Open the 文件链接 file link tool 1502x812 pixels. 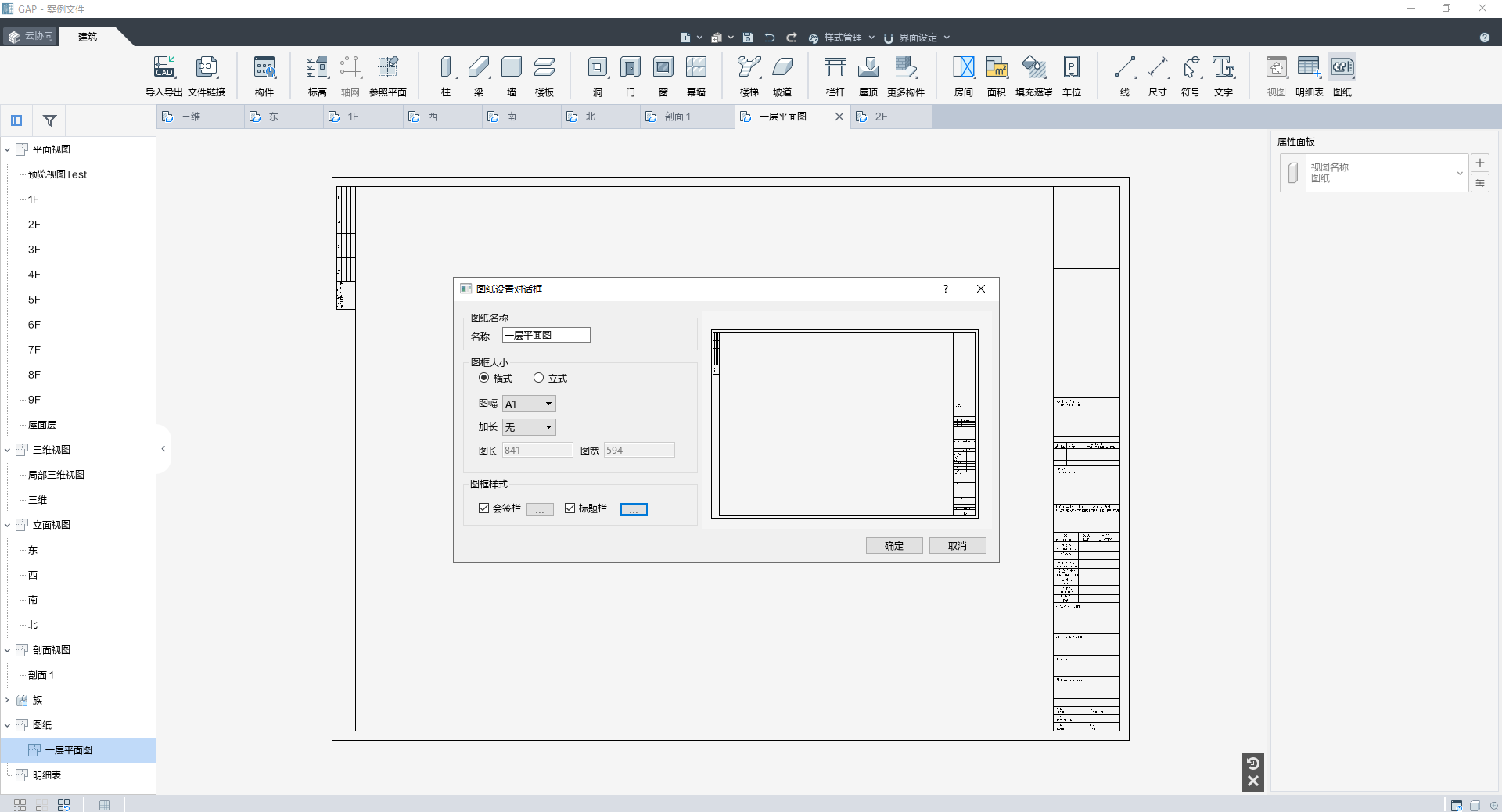click(x=207, y=76)
